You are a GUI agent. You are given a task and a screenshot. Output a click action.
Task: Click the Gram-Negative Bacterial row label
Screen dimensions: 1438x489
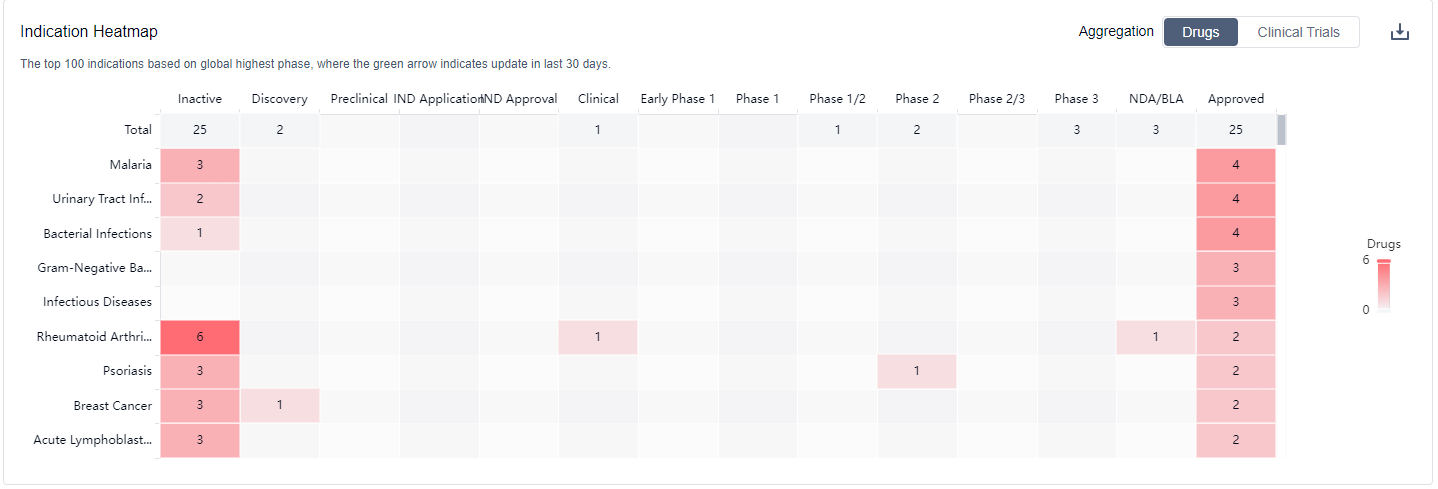(x=95, y=268)
